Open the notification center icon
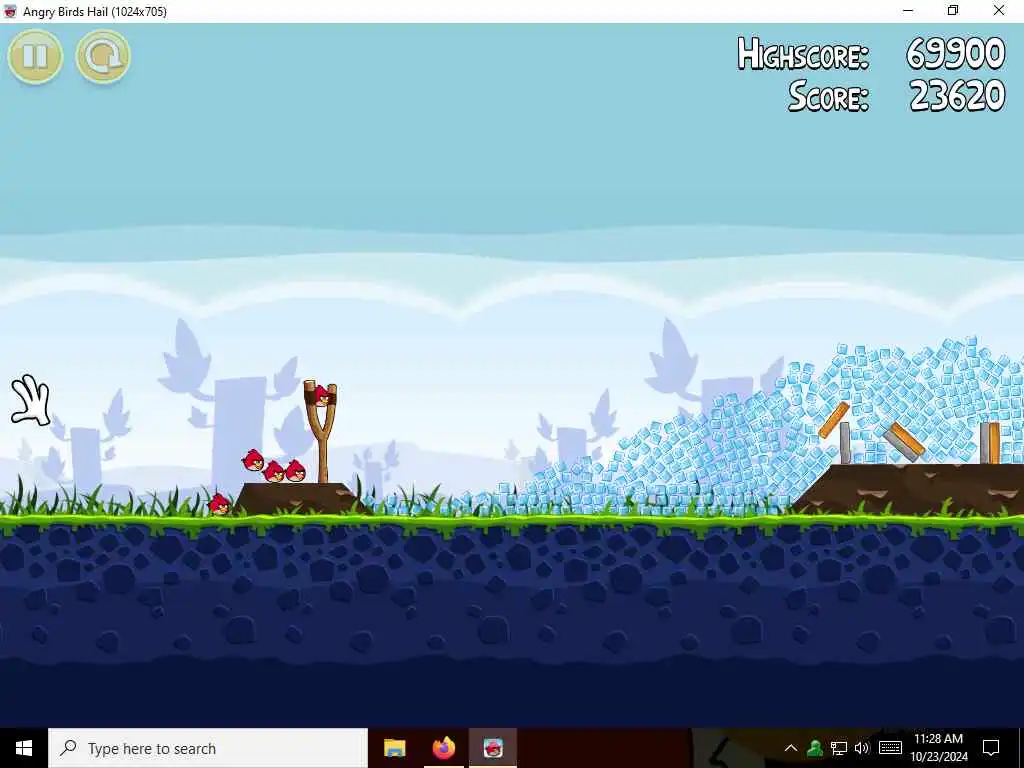This screenshot has height=768, width=1024. click(x=991, y=748)
